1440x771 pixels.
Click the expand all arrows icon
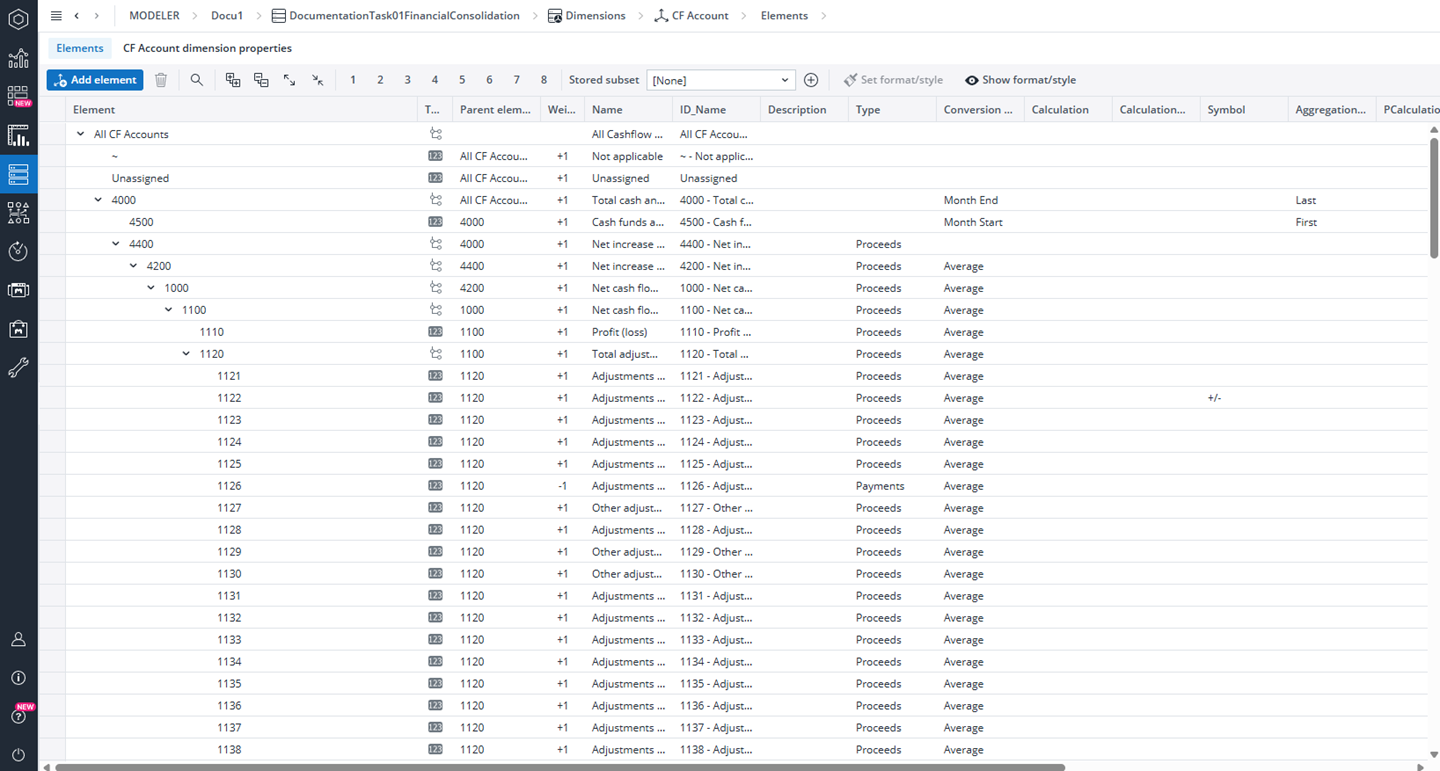pos(289,80)
